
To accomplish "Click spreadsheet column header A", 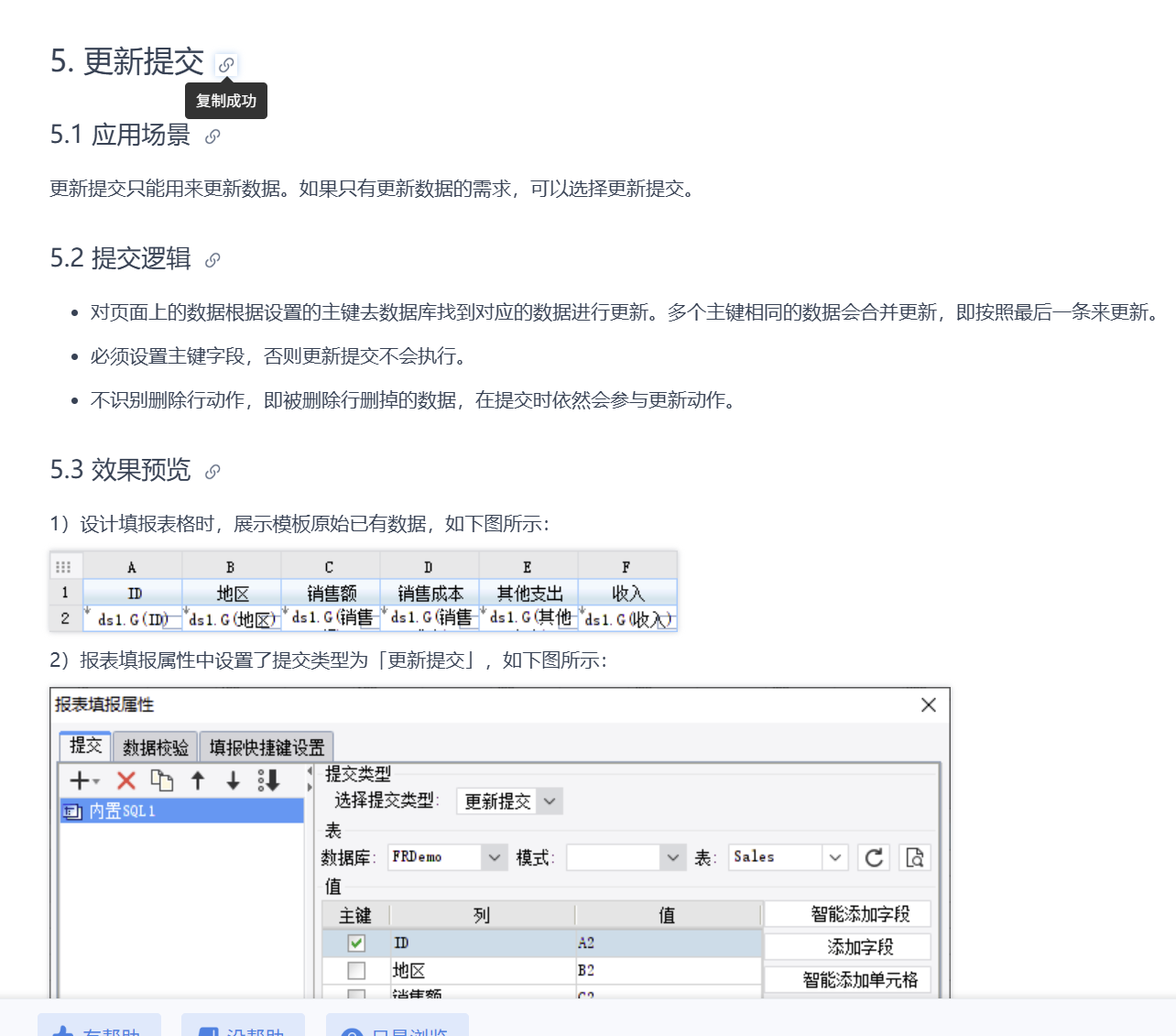I will pyautogui.click(x=133, y=567).
